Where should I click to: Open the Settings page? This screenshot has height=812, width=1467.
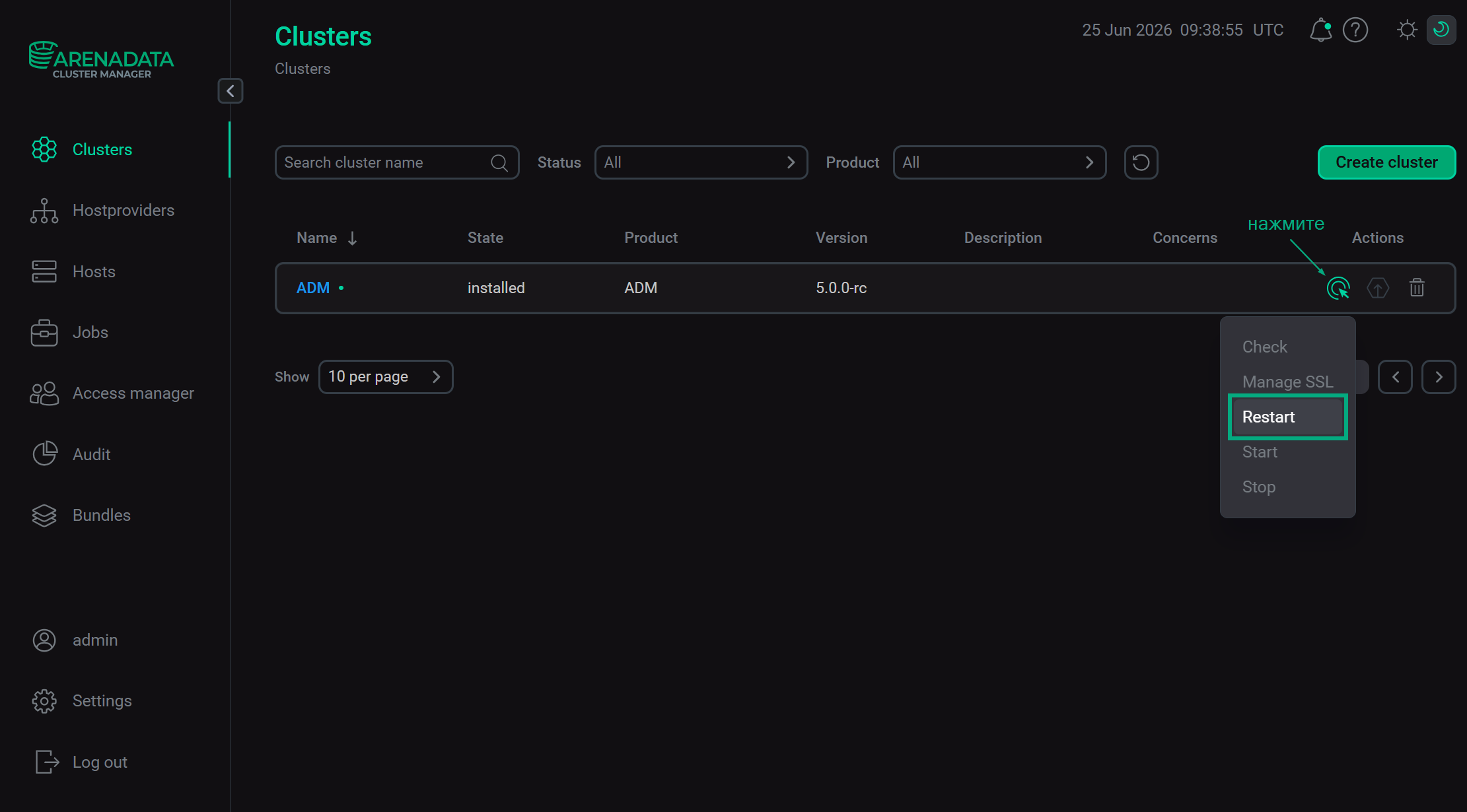pyautogui.click(x=102, y=701)
